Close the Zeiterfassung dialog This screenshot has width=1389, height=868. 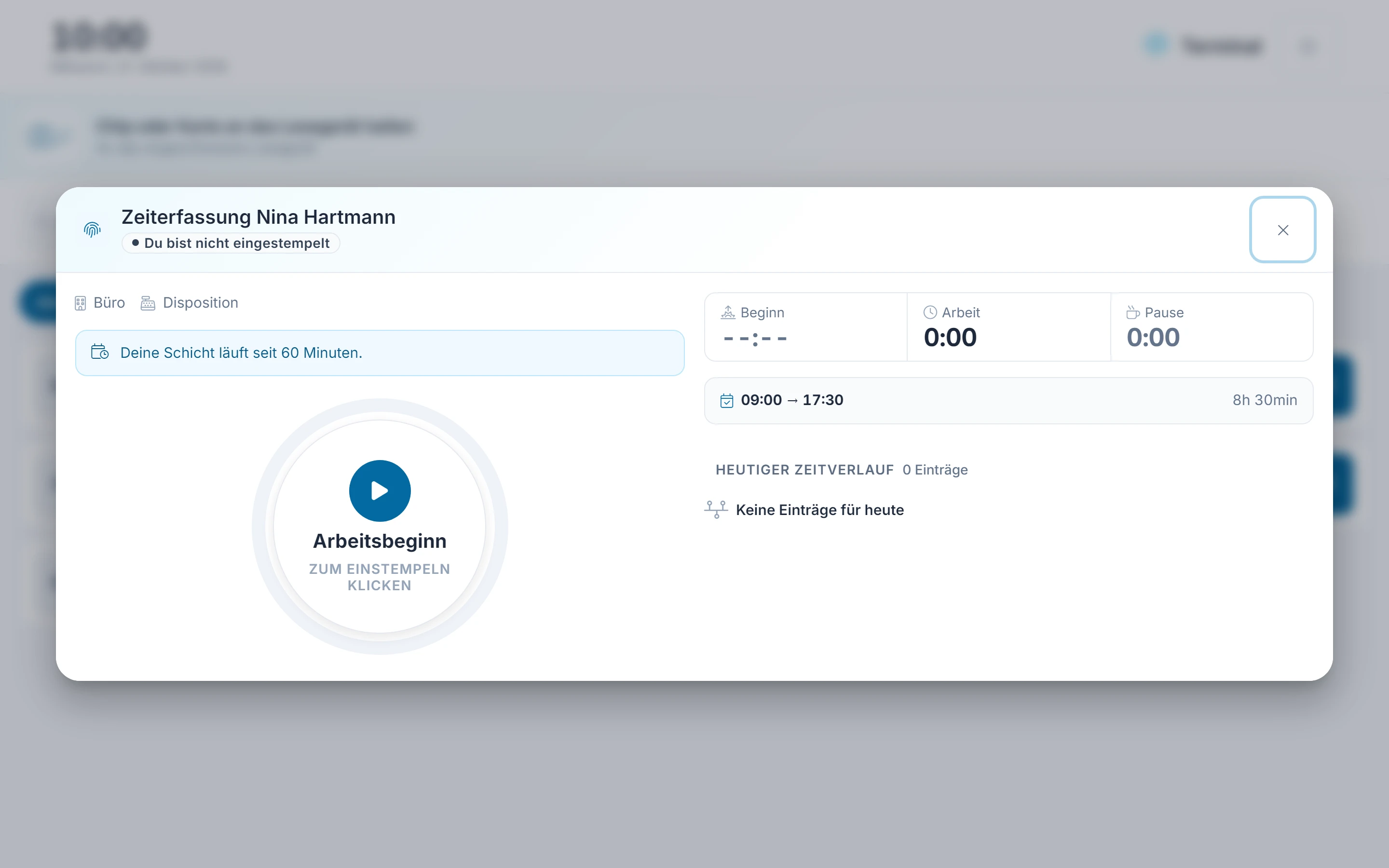click(1283, 230)
